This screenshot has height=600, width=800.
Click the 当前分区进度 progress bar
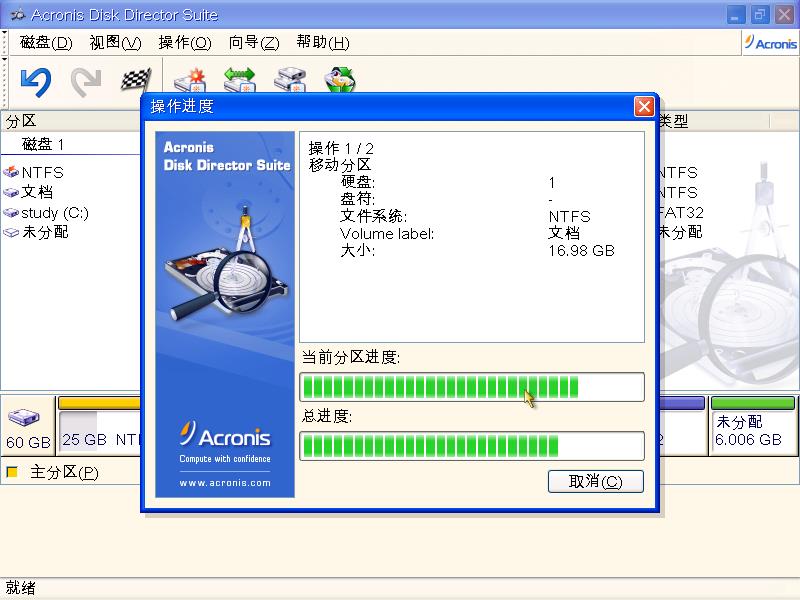tap(472, 387)
